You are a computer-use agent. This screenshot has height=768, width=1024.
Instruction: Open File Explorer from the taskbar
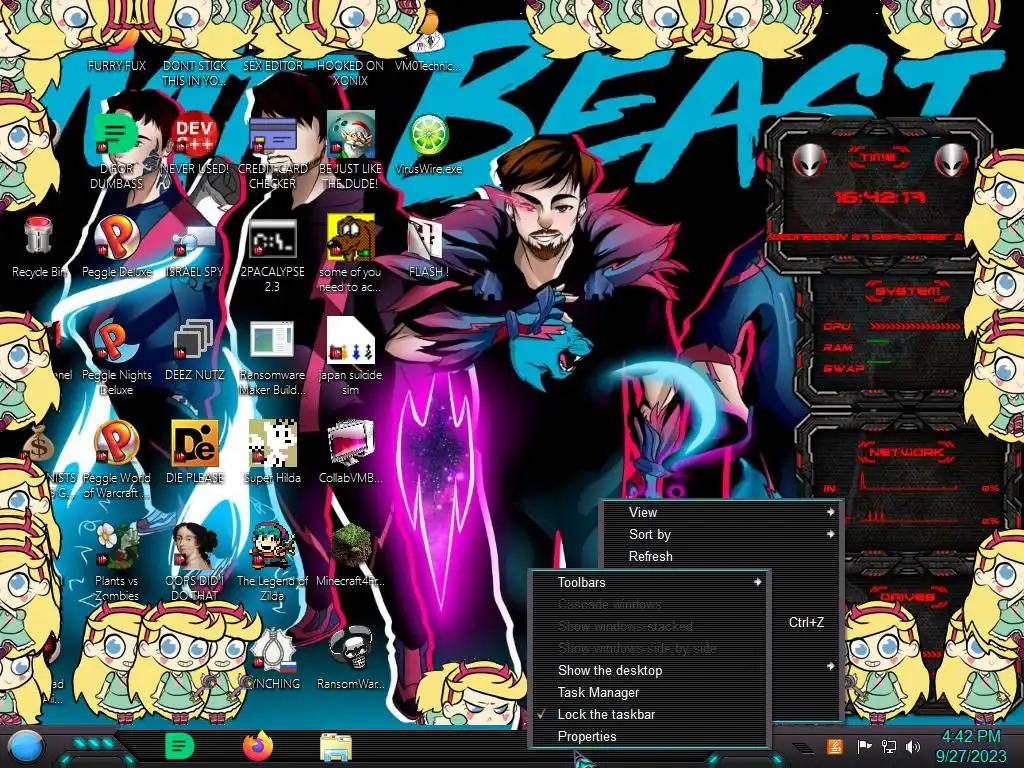(x=336, y=747)
